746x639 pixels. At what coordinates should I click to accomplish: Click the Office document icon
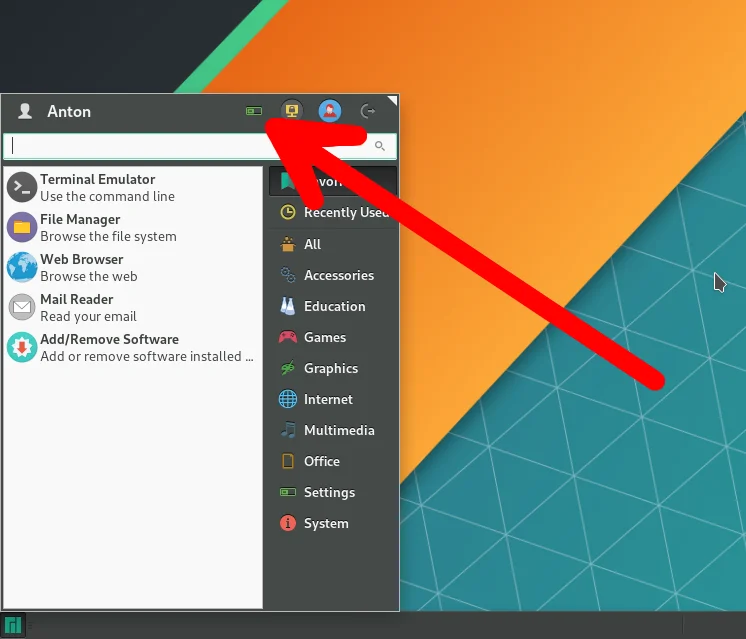(288, 461)
